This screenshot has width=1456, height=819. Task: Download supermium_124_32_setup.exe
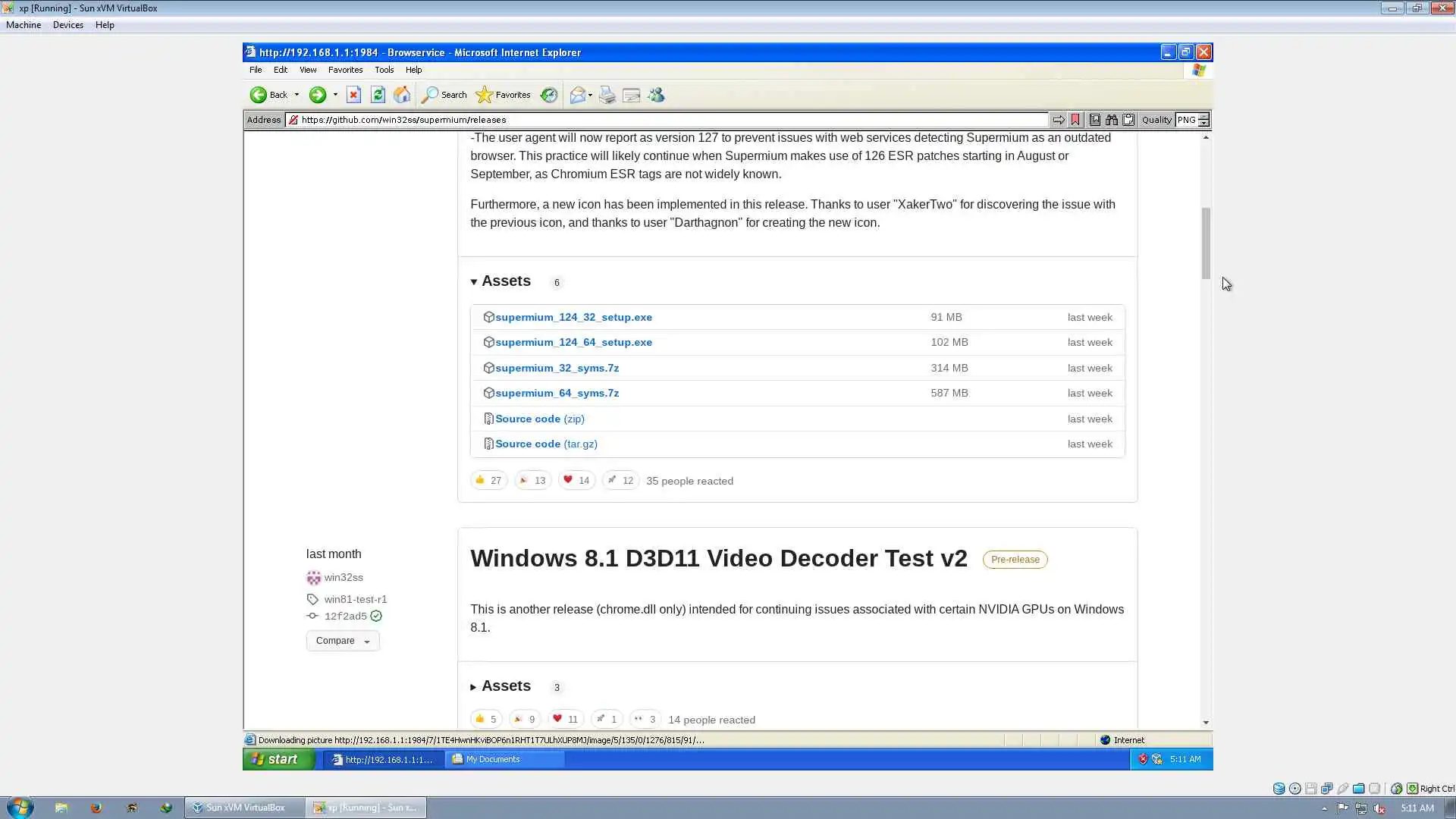coord(573,317)
